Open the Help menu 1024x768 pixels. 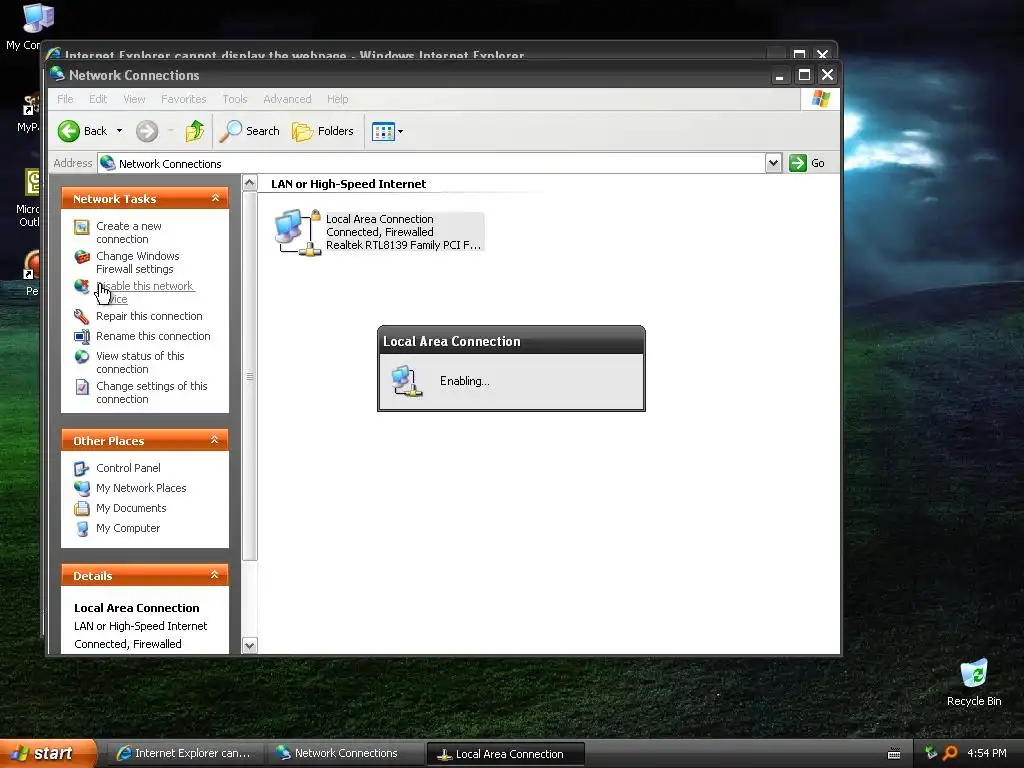click(x=338, y=99)
